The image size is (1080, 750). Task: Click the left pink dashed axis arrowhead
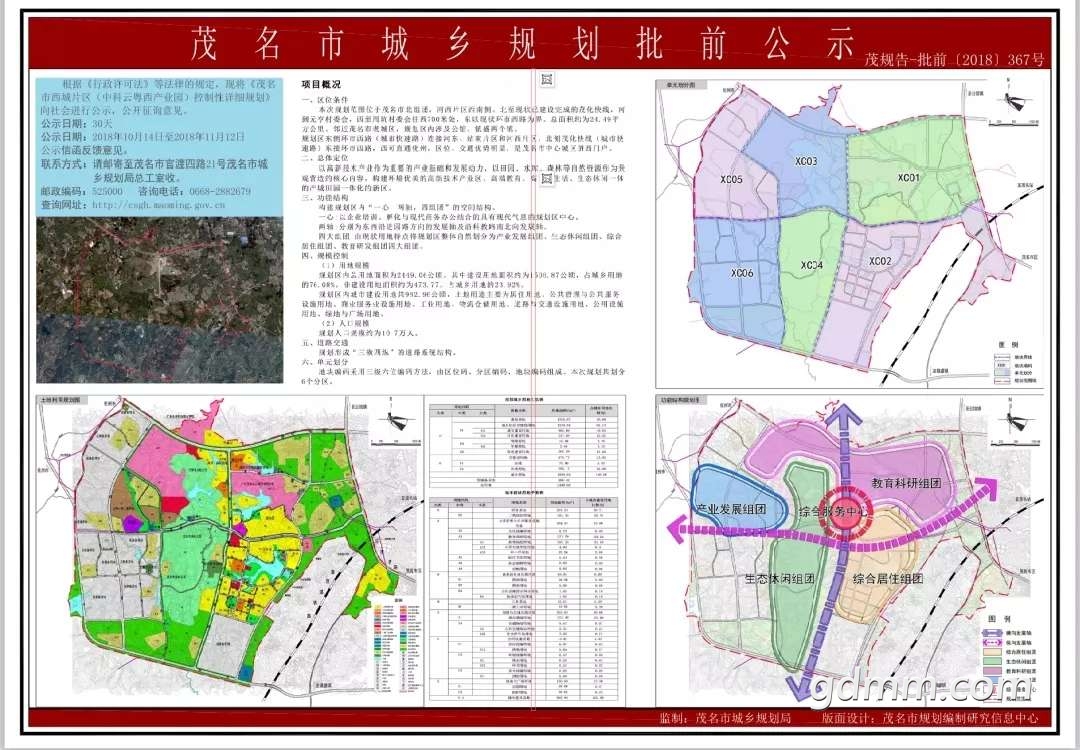coord(677,529)
